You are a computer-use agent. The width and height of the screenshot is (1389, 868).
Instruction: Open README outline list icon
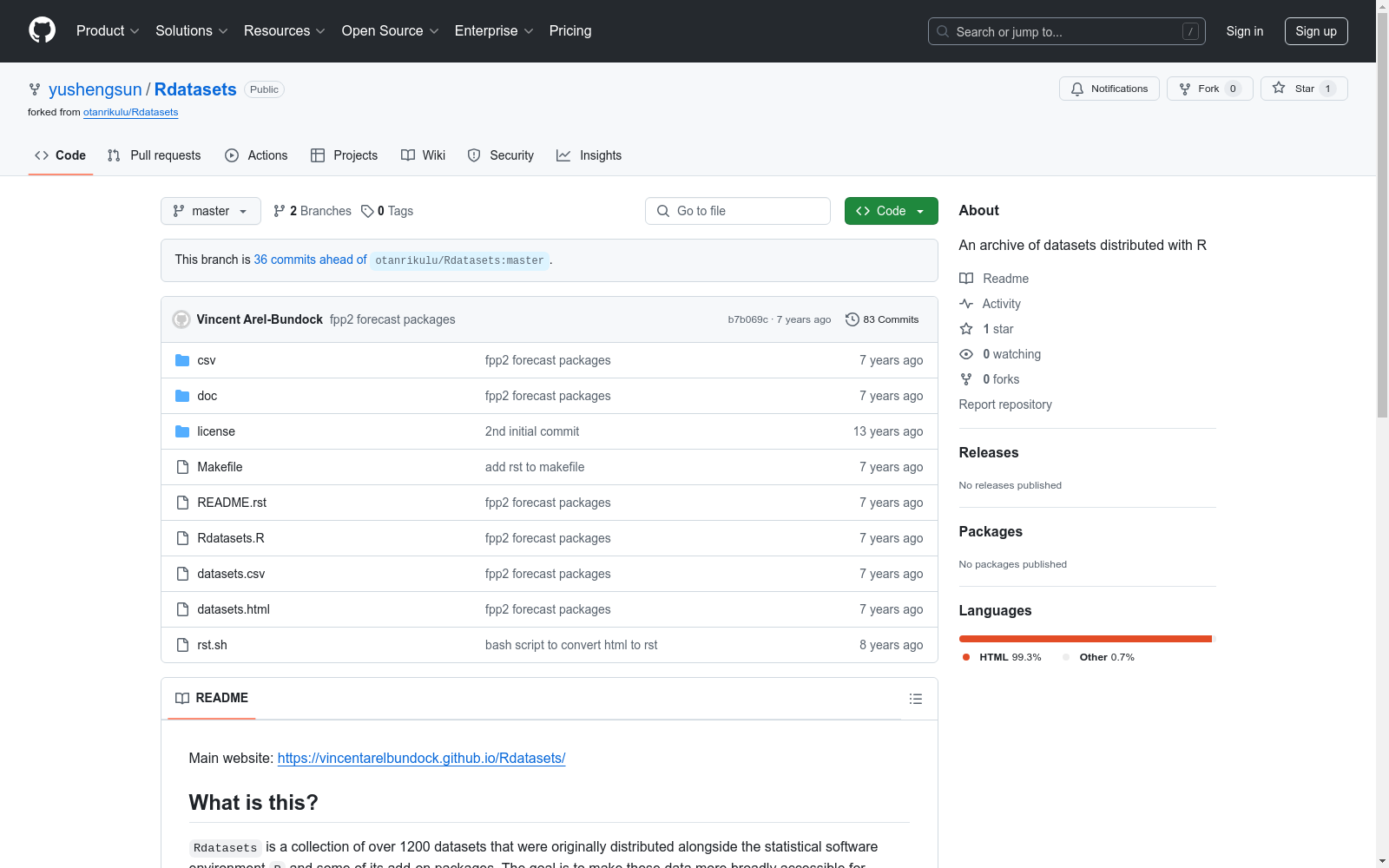click(x=915, y=699)
